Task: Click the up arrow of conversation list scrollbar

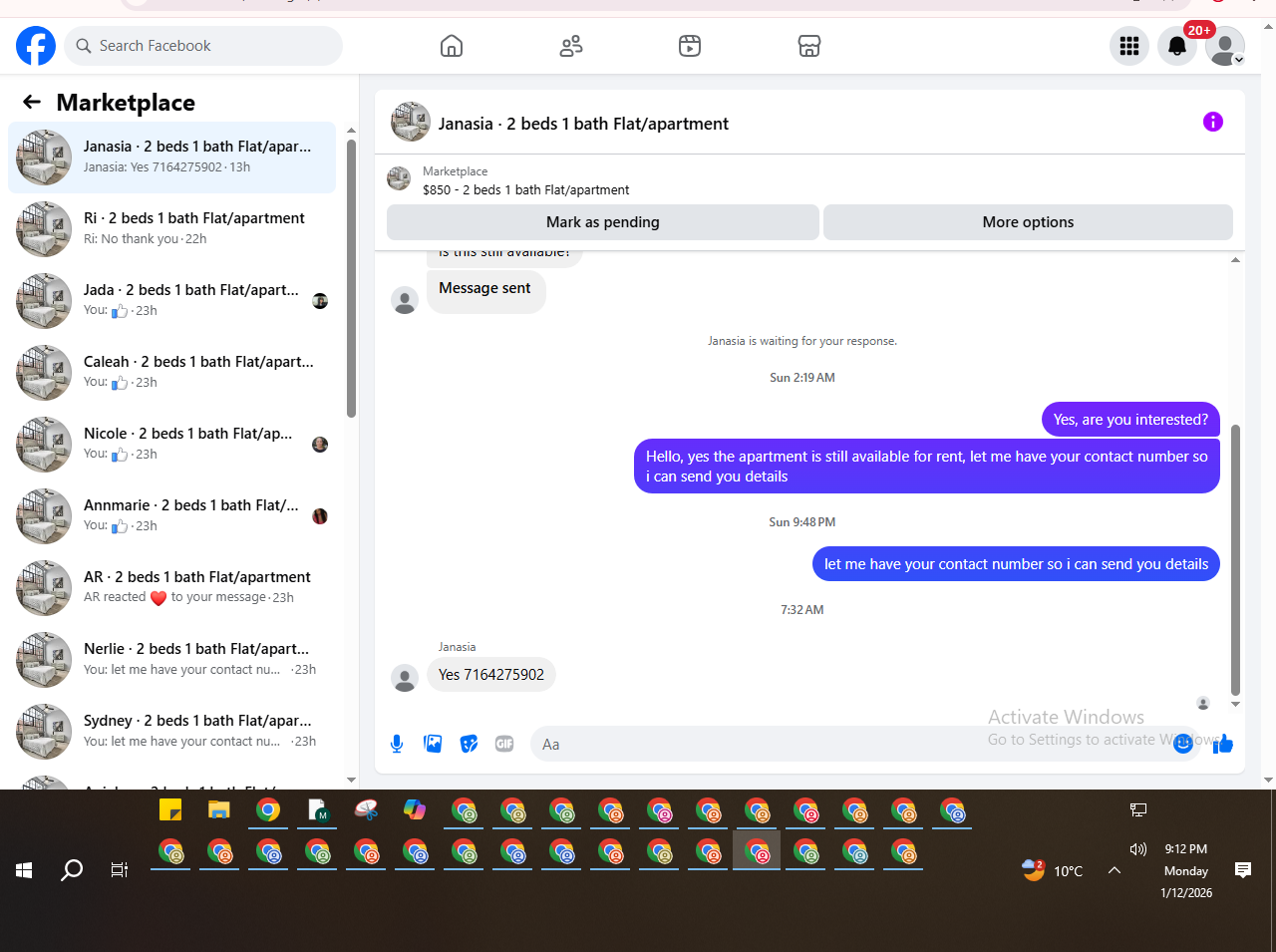Action: (351, 131)
